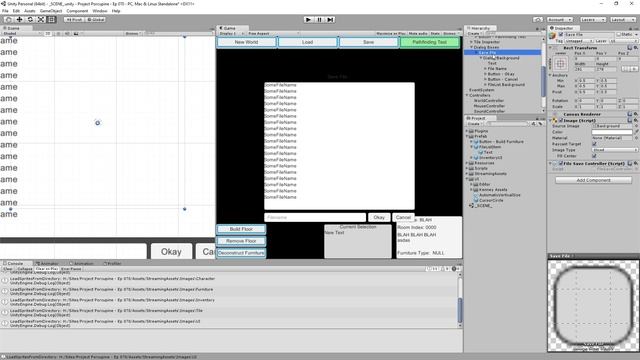The image size is (640, 360).
Task: Open the cloud services icon
Action: click(x=538, y=20)
